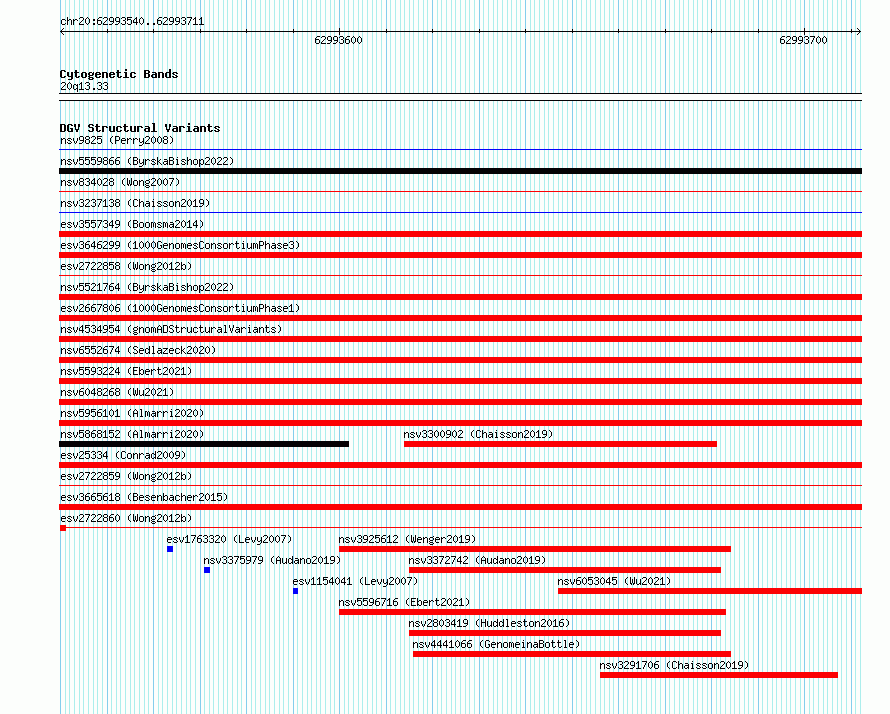Click the nsv4441066 (GenomeinaBottle) text label

click(497, 644)
